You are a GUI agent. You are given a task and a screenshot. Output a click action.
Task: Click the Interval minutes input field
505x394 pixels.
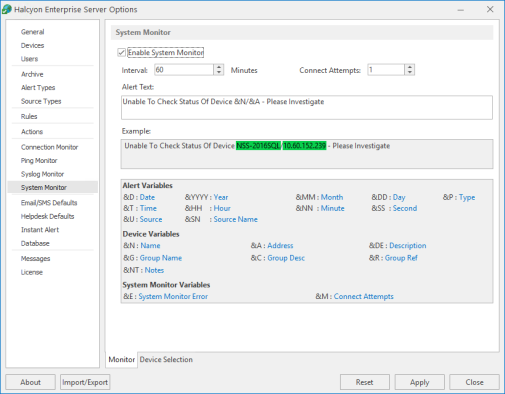(184, 70)
